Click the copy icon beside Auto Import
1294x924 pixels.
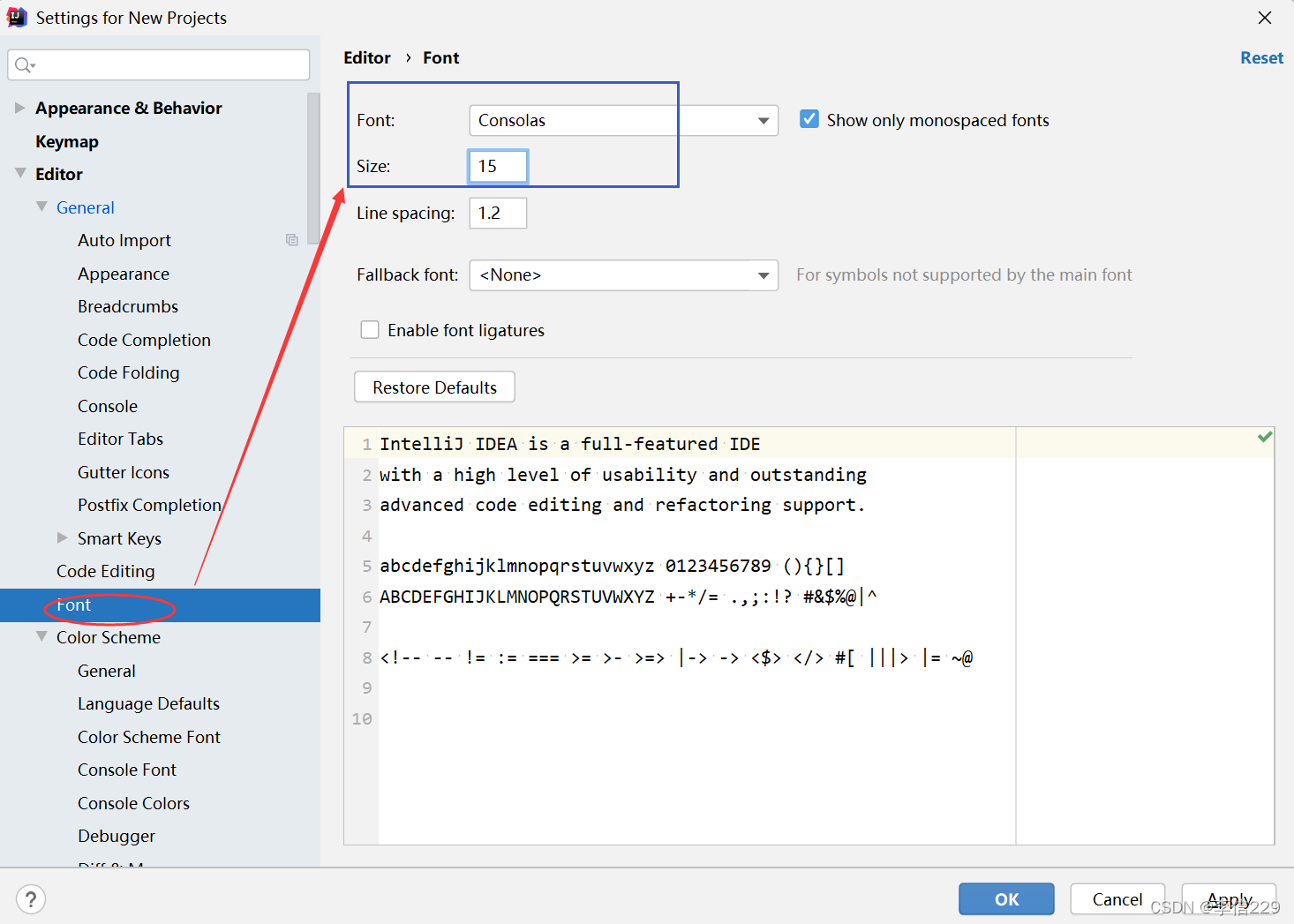[291, 240]
